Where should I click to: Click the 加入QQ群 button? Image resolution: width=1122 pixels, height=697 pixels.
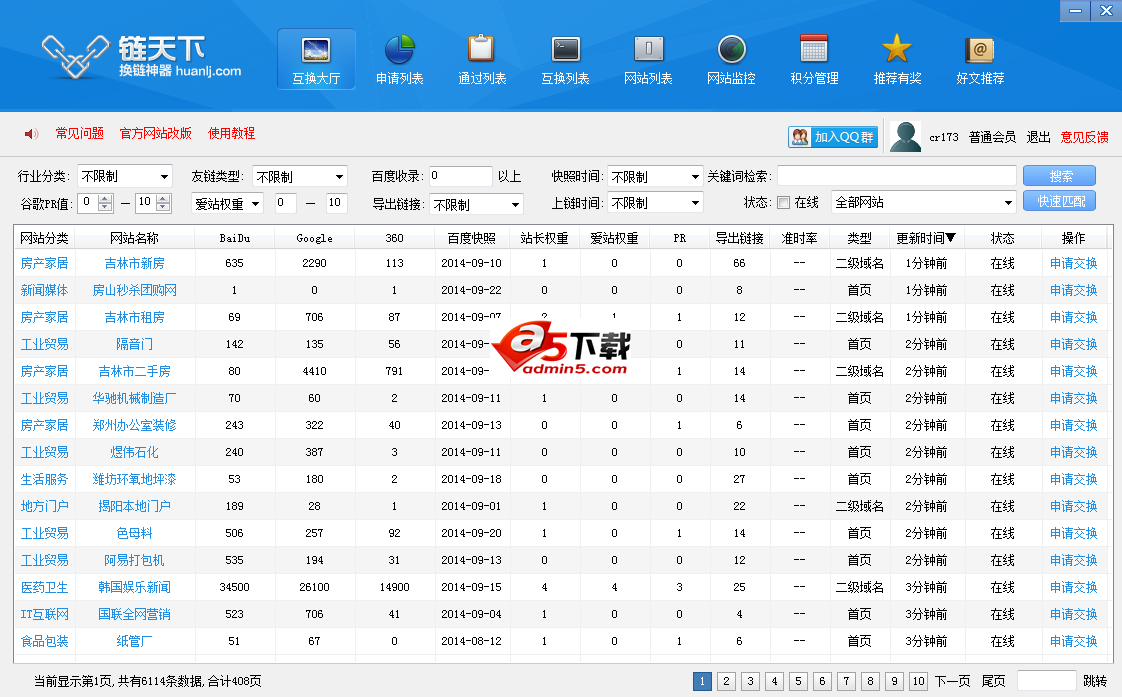[x=833, y=137]
